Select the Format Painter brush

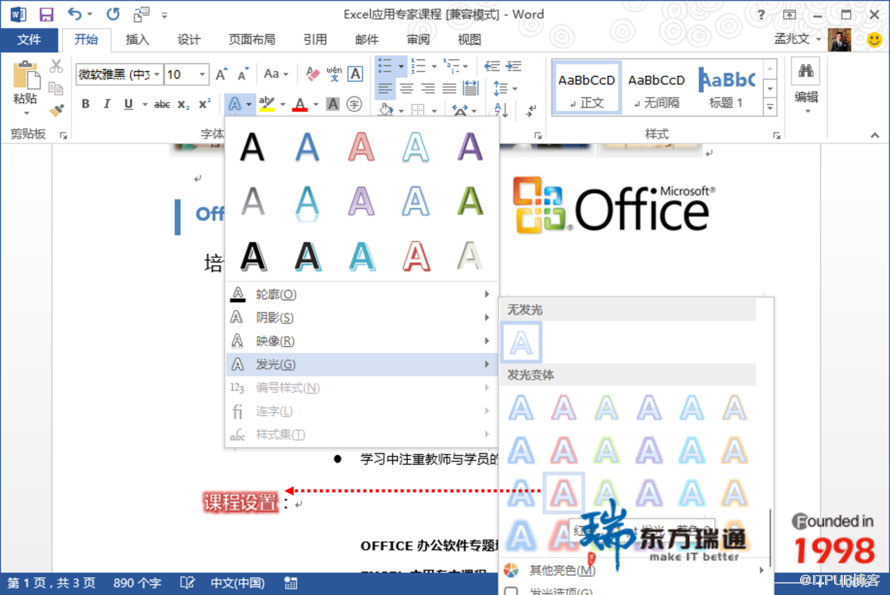[x=56, y=110]
